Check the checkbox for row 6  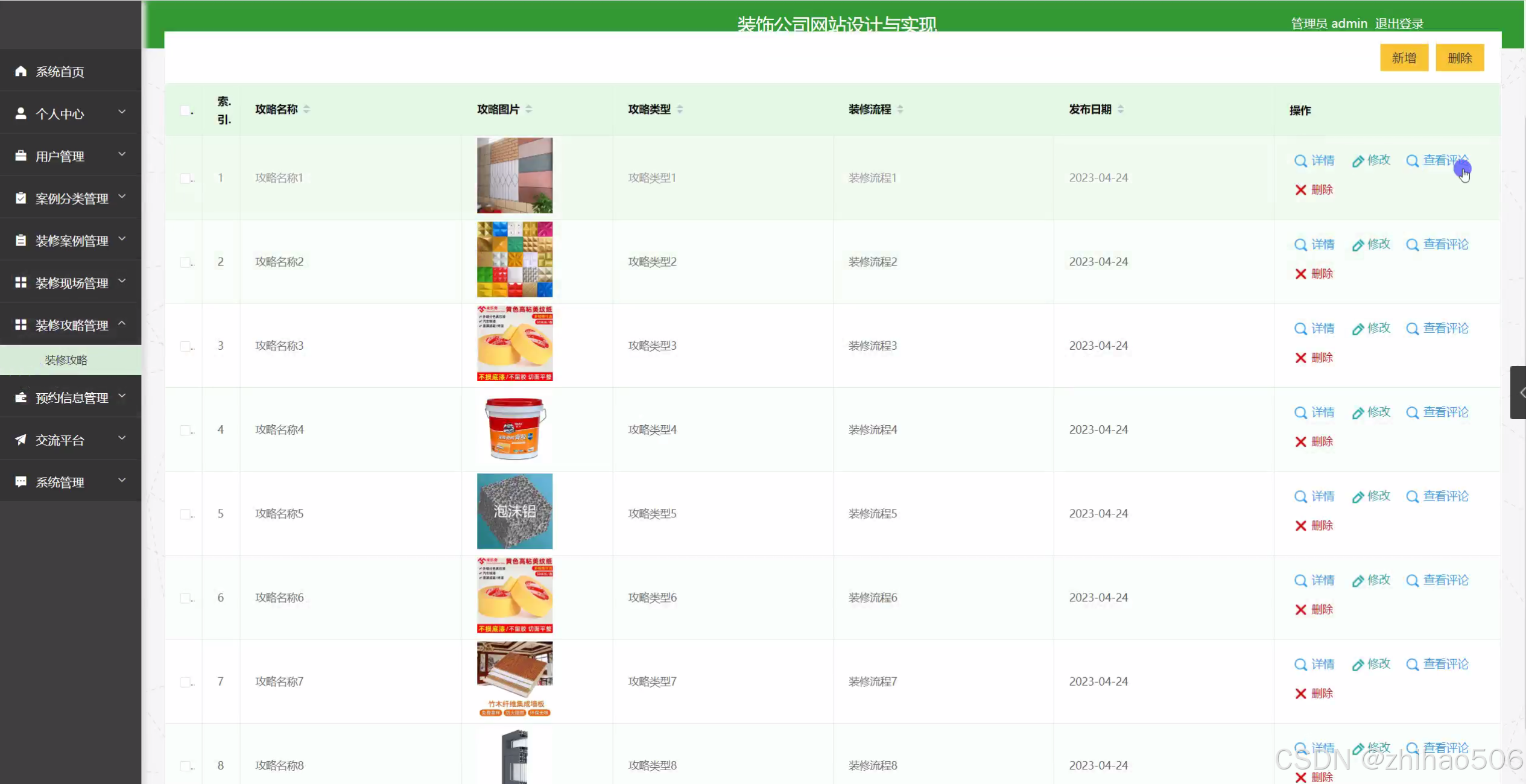pos(185,598)
